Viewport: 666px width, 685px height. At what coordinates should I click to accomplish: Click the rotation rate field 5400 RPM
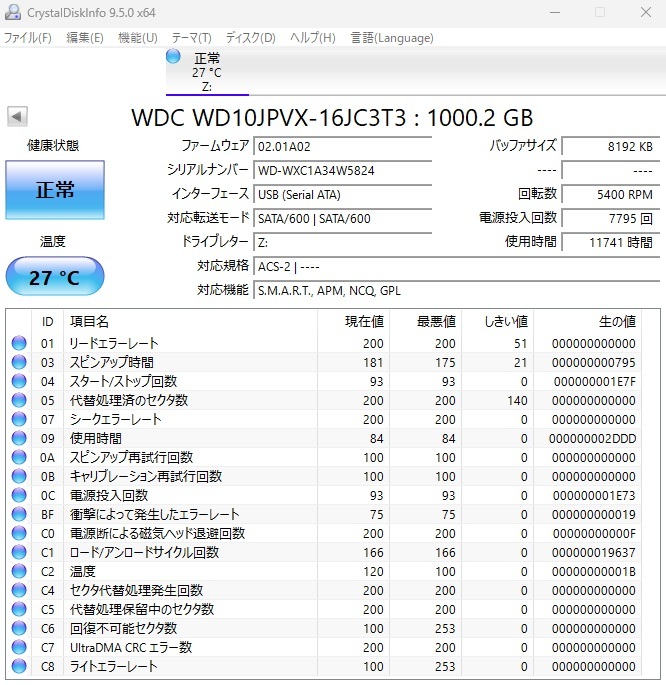point(611,194)
